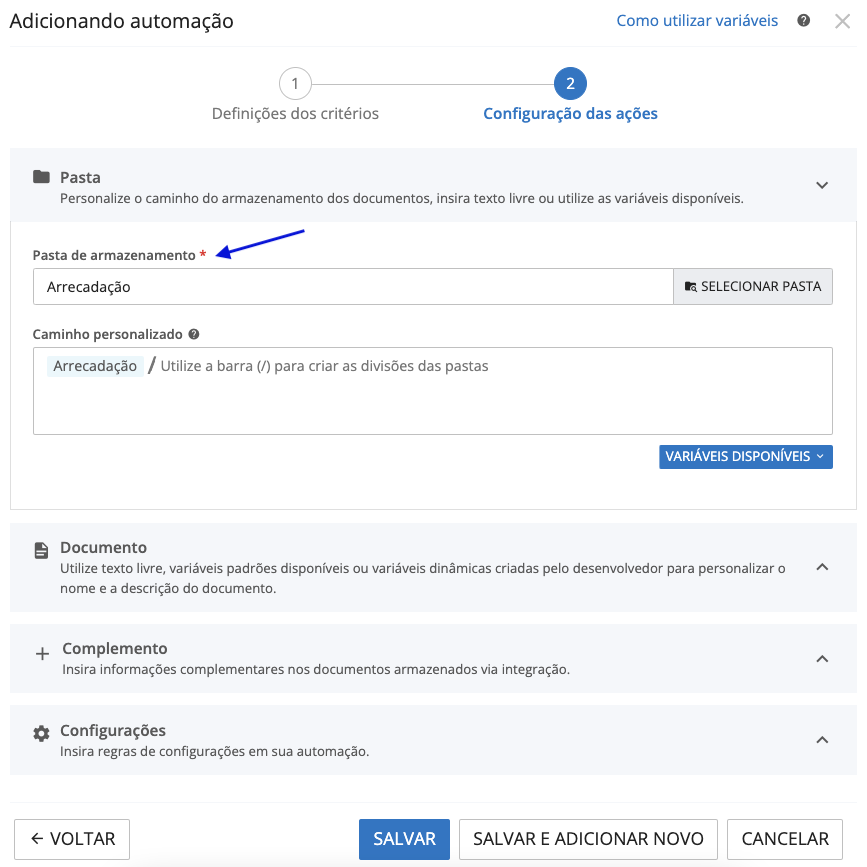
Task: Click the Selecionar Pasta button
Action: point(753,286)
